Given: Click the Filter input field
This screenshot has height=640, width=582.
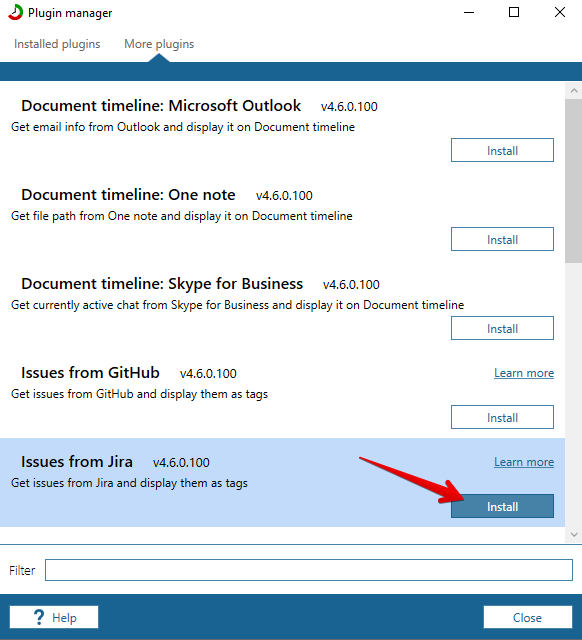Looking at the screenshot, I should click(x=309, y=570).
